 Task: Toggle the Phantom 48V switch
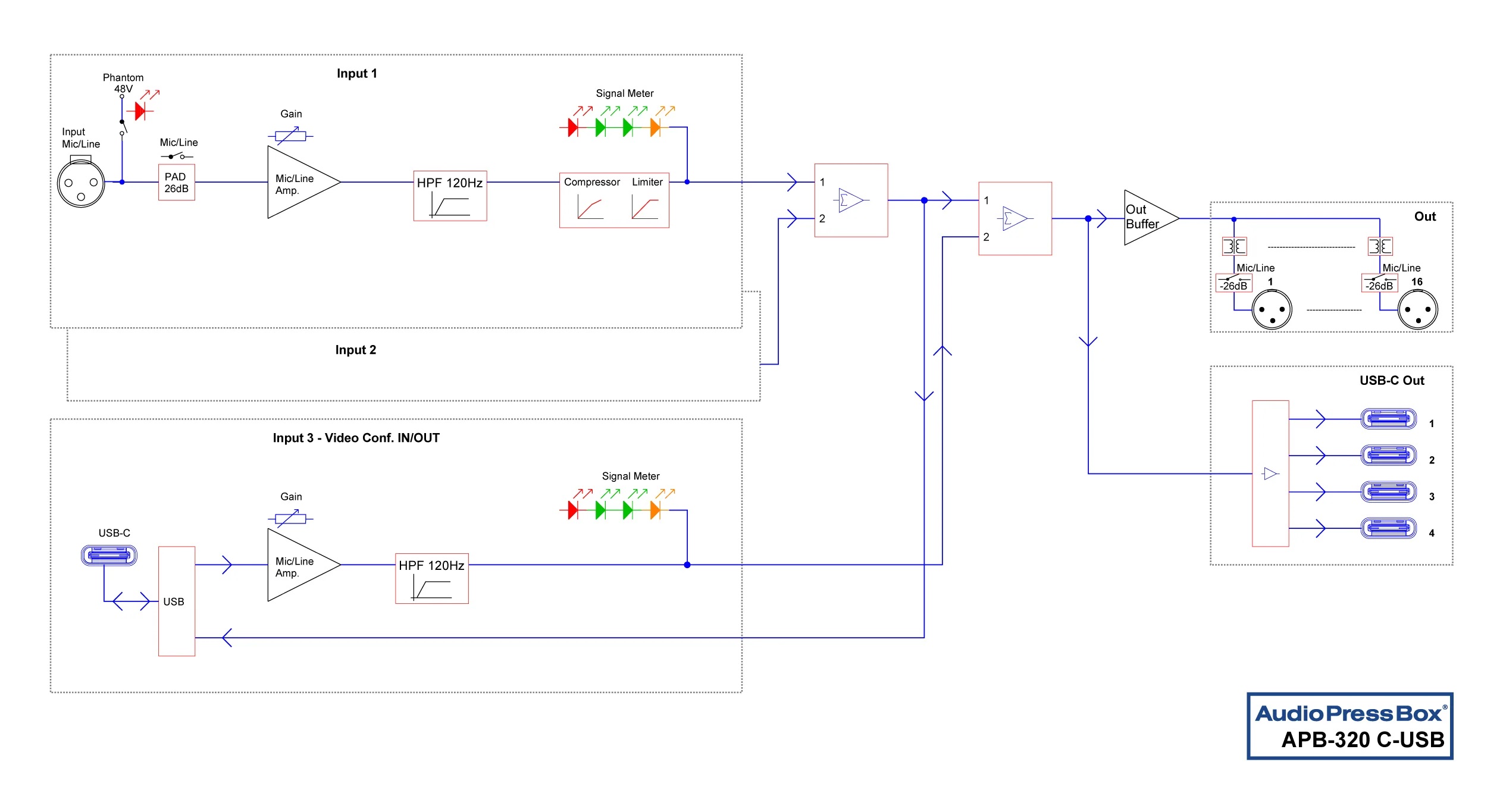tap(123, 127)
